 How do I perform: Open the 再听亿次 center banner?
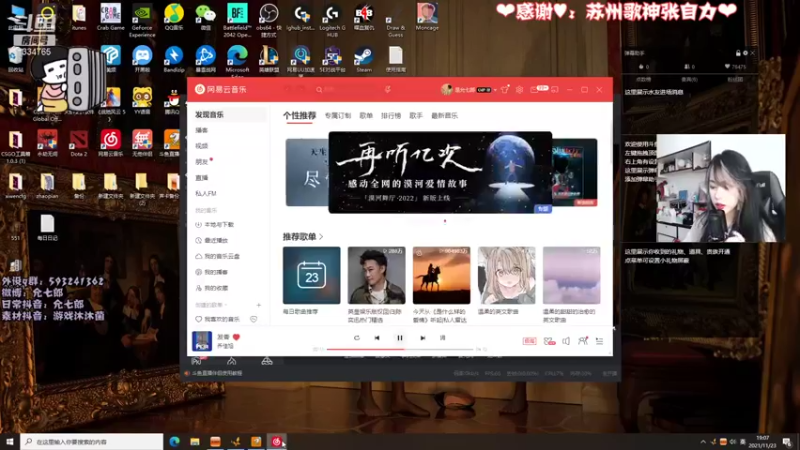click(x=440, y=172)
